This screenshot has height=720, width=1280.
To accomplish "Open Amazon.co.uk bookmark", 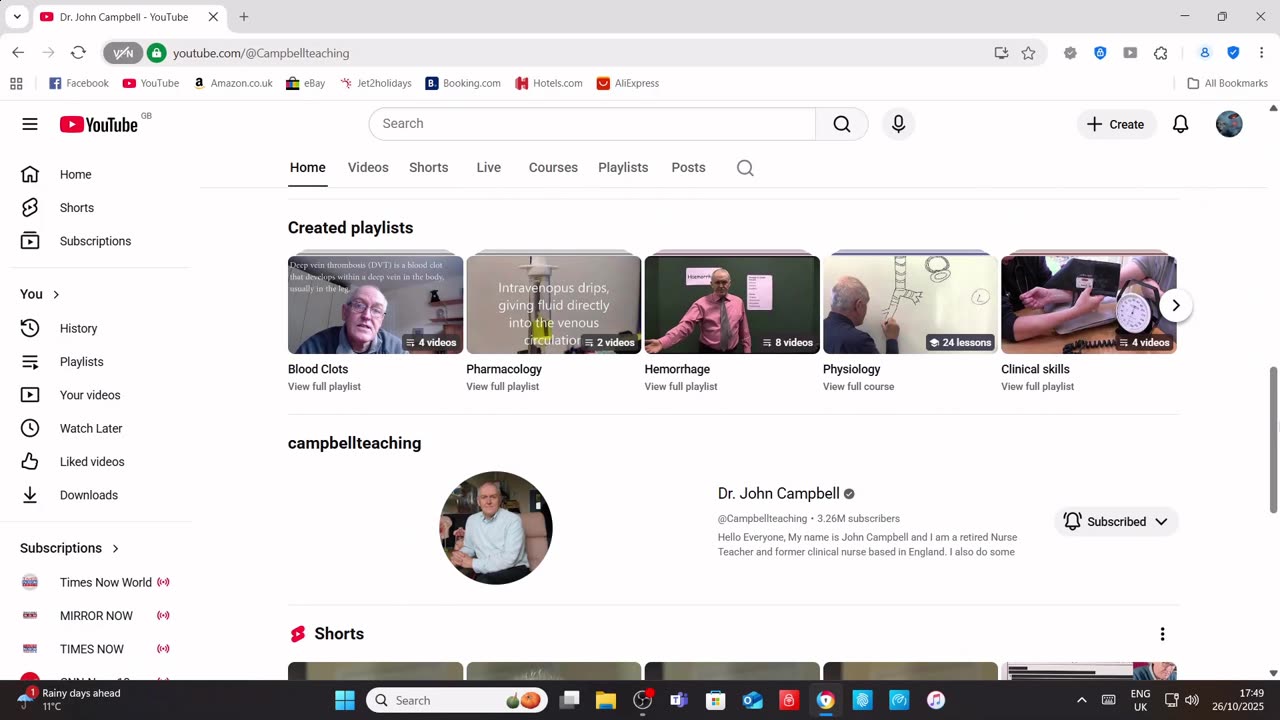I will [x=232, y=83].
